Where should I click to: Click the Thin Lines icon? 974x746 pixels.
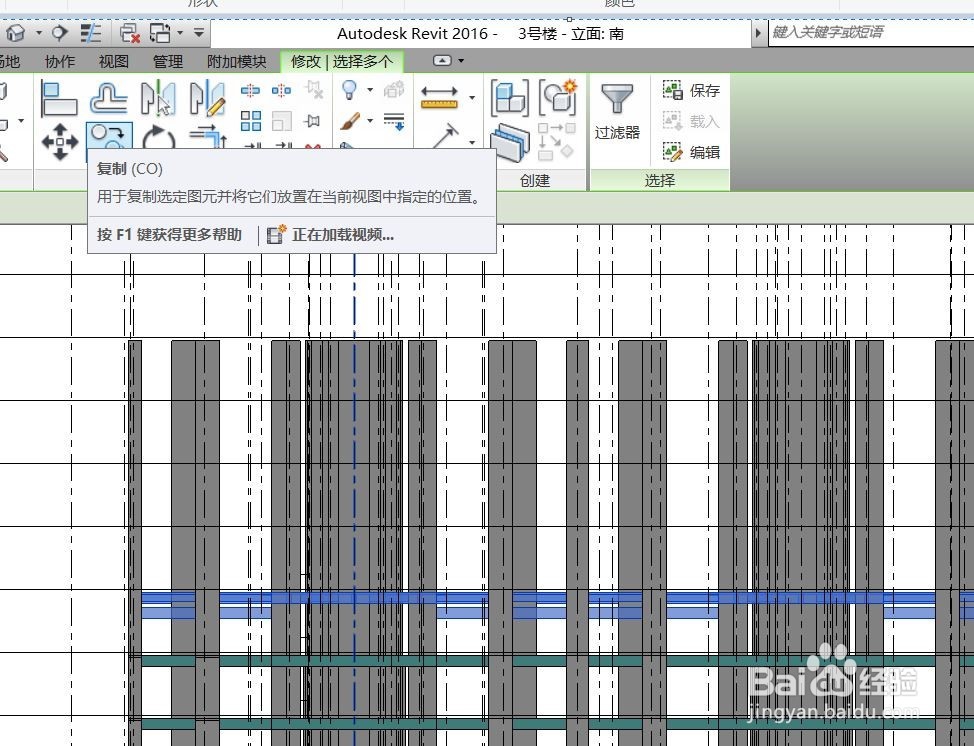pos(91,32)
